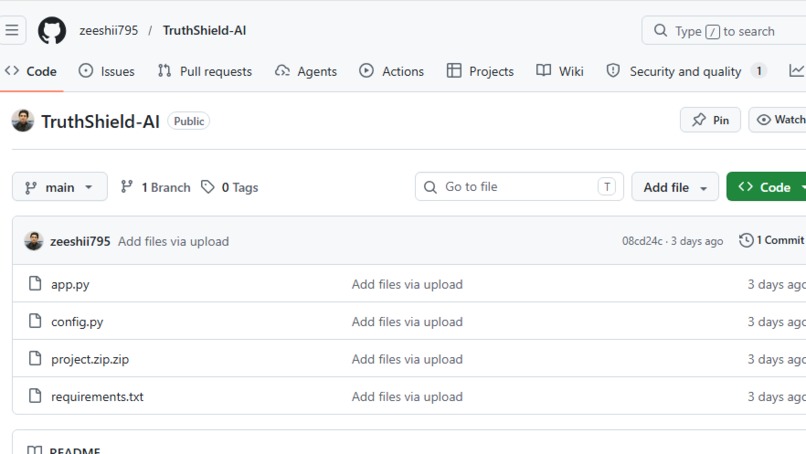Image resolution: width=806 pixels, height=454 pixels.
Task: Open the config.py file
Action: pyautogui.click(x=77, y=322)
